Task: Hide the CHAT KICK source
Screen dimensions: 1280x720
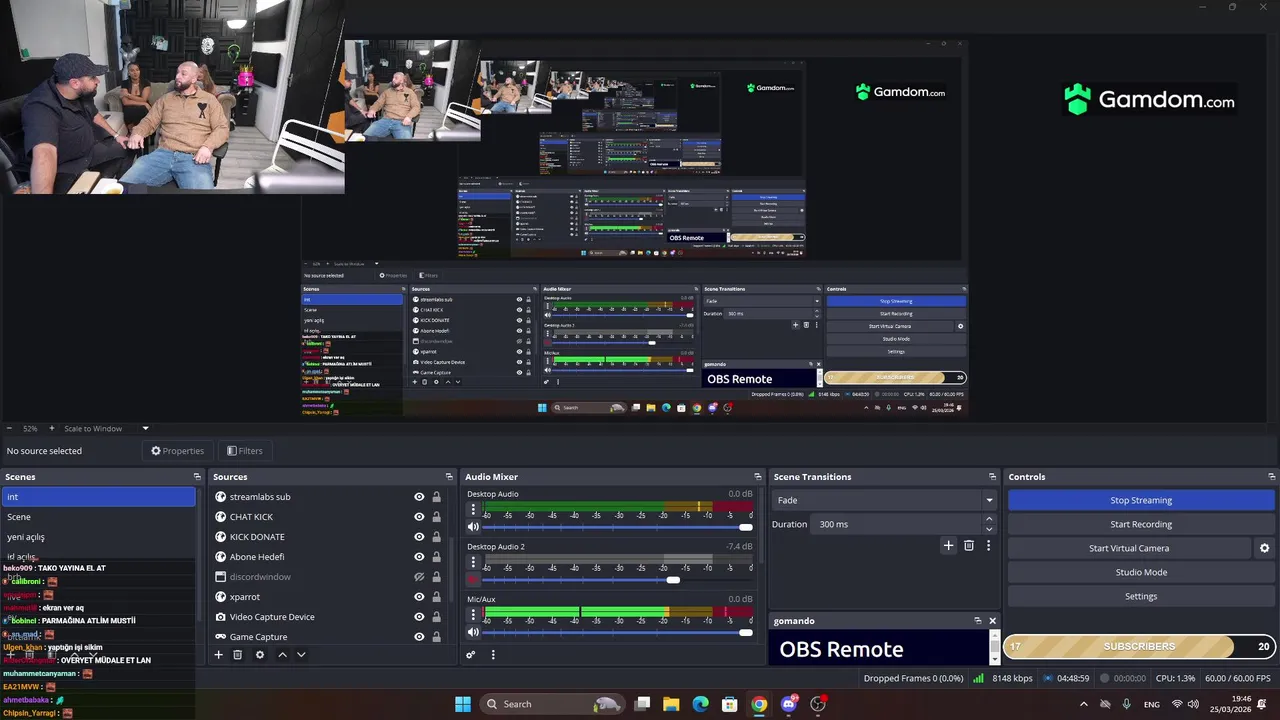Action: 419,517
